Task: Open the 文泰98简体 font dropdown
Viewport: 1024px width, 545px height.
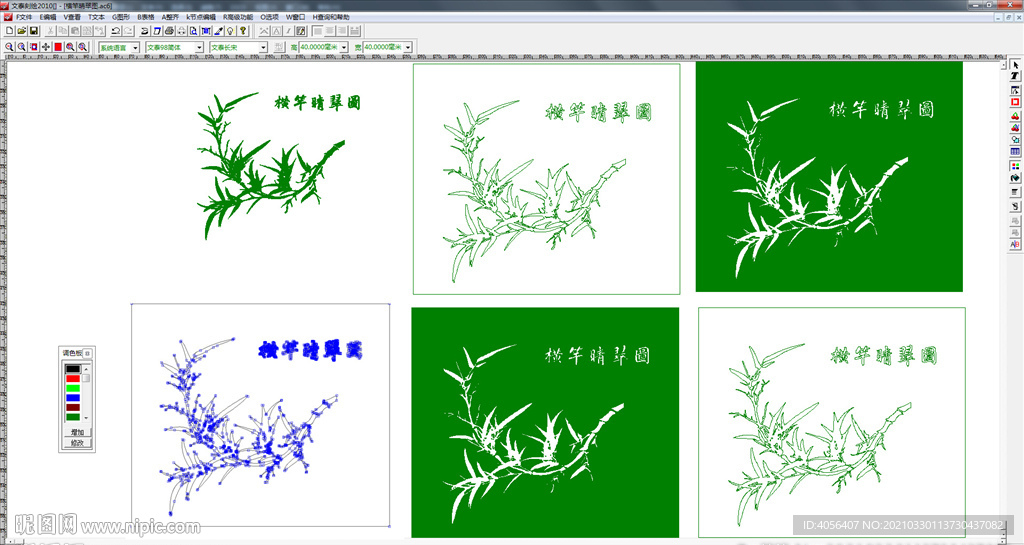Action: [199, 47]
